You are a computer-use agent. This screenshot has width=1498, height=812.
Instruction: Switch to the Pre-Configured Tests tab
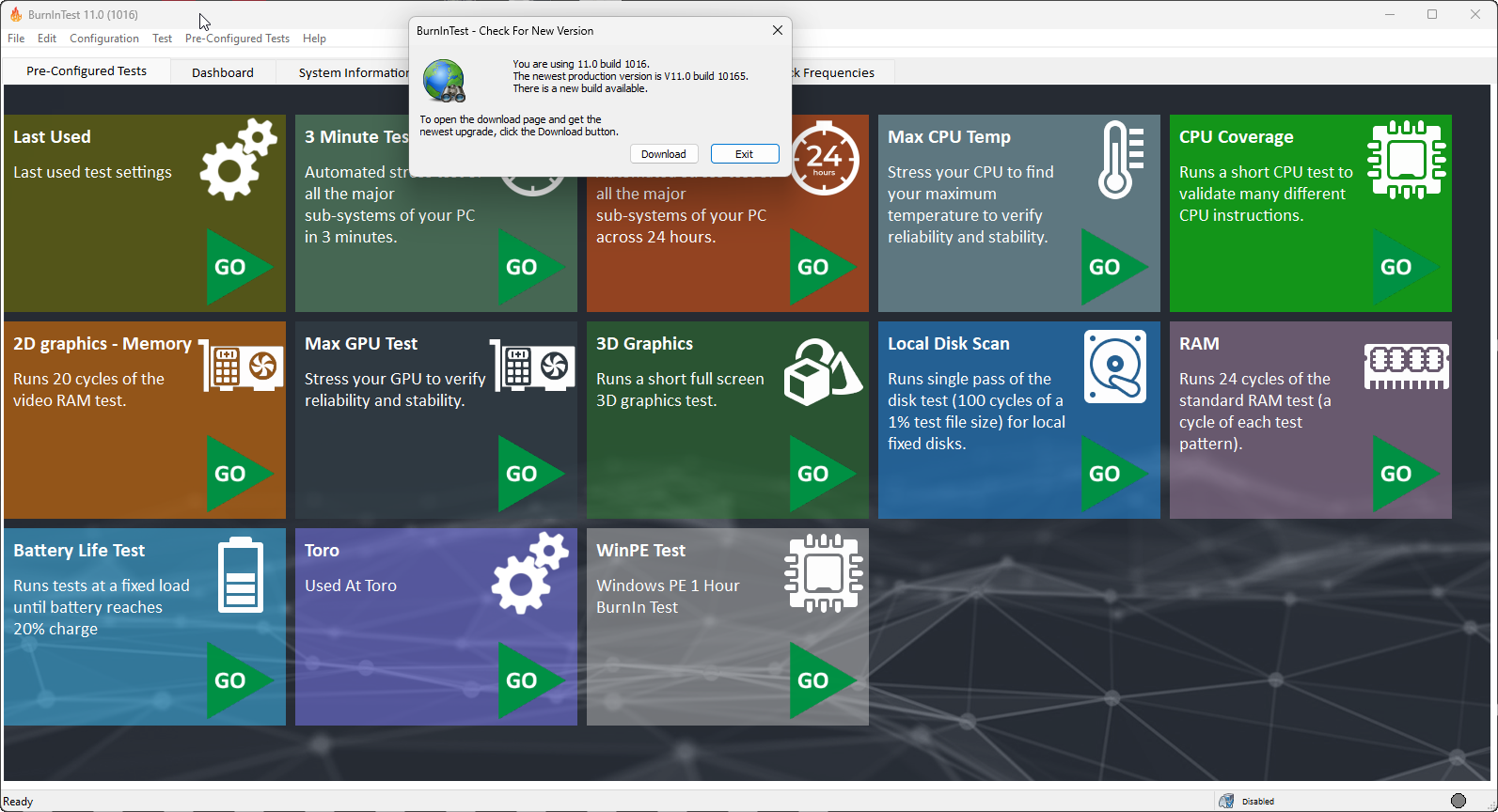(87, 70)
